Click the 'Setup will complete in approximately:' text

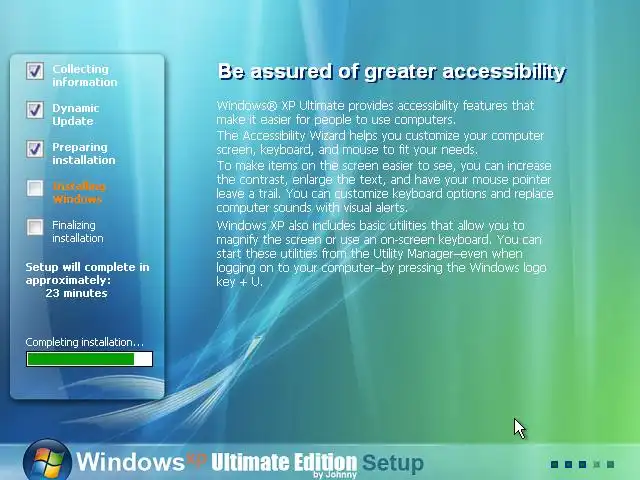(x=87, y=273)
